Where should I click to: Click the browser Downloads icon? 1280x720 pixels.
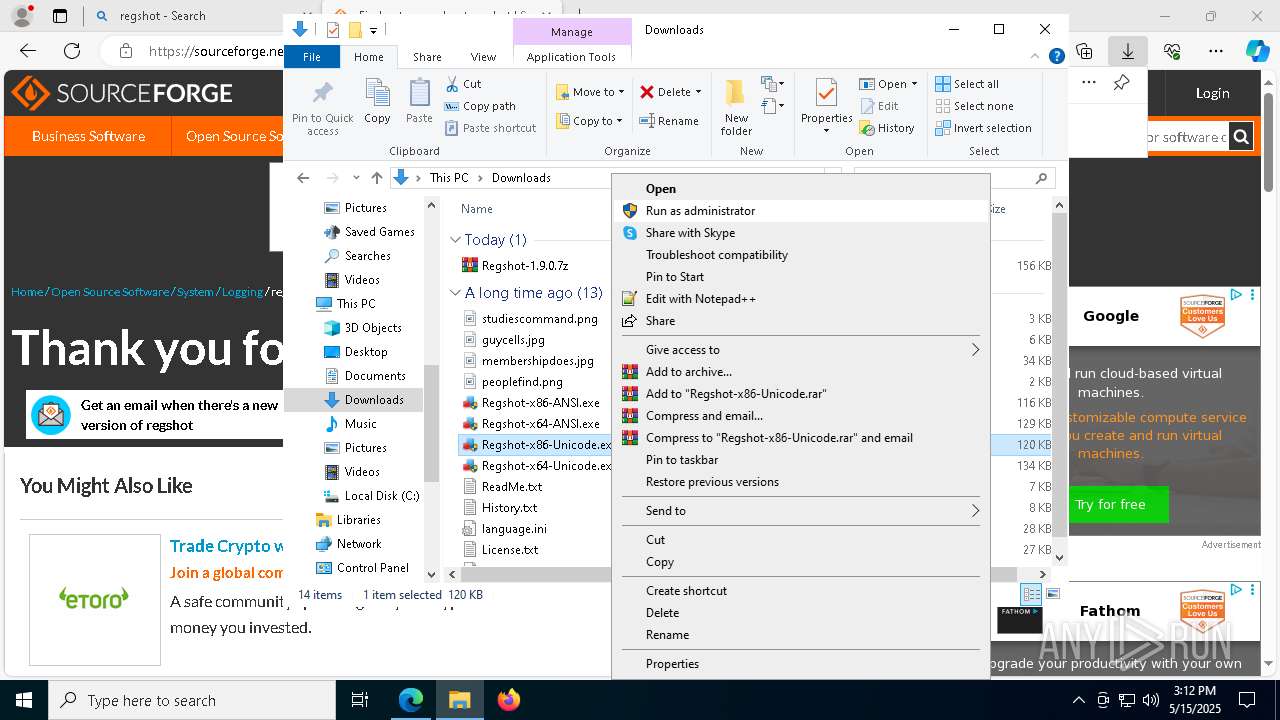click(x=1127, y=51)
